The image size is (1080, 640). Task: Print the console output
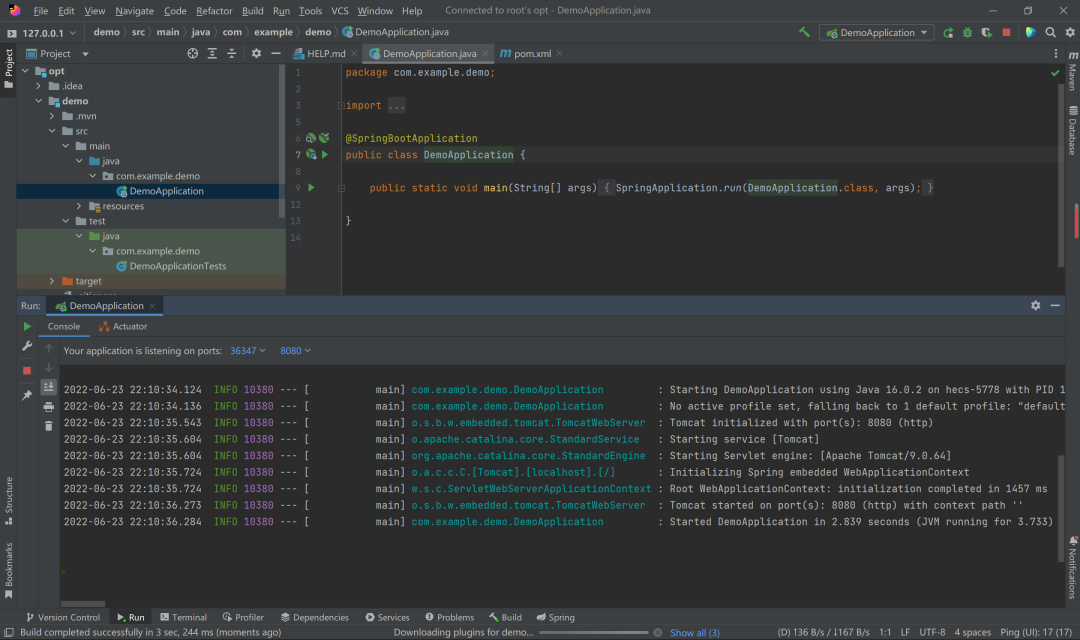pos(48,406)
